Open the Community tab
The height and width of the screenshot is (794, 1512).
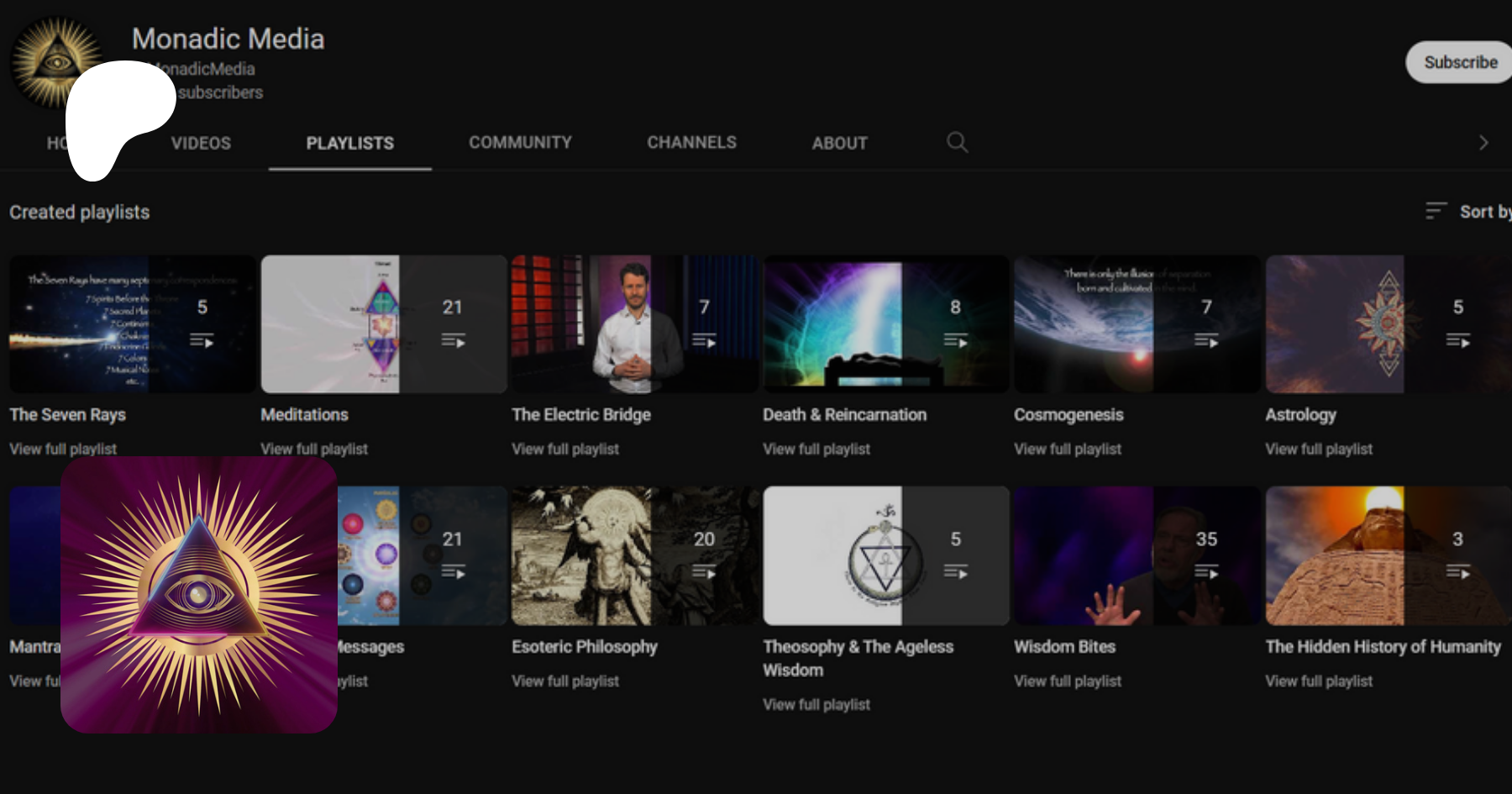(520, 143)
